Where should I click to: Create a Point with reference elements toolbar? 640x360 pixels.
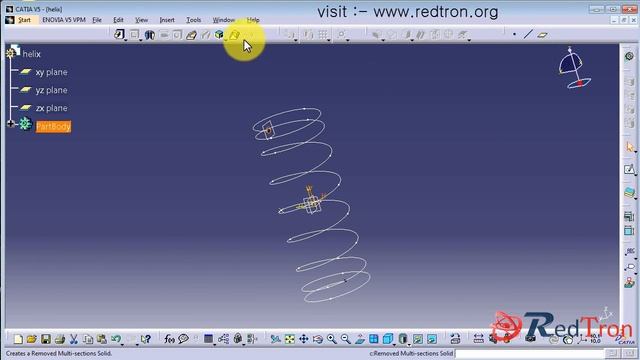(514, 35)
